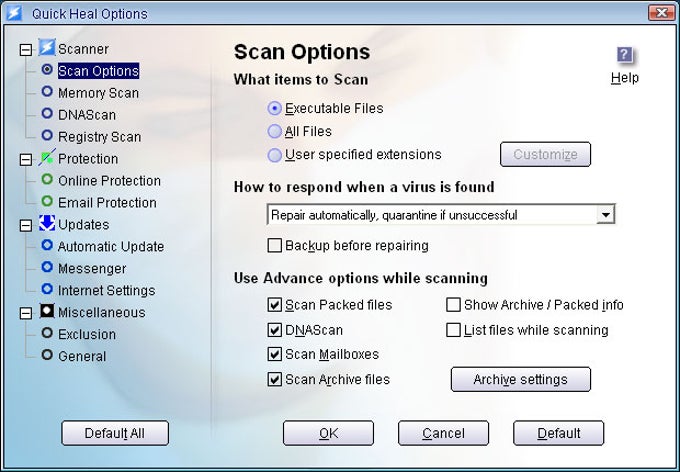The height and width of the screenshot is (472, 680).
Task: Click the Help link text
Action: click(624, 78)
